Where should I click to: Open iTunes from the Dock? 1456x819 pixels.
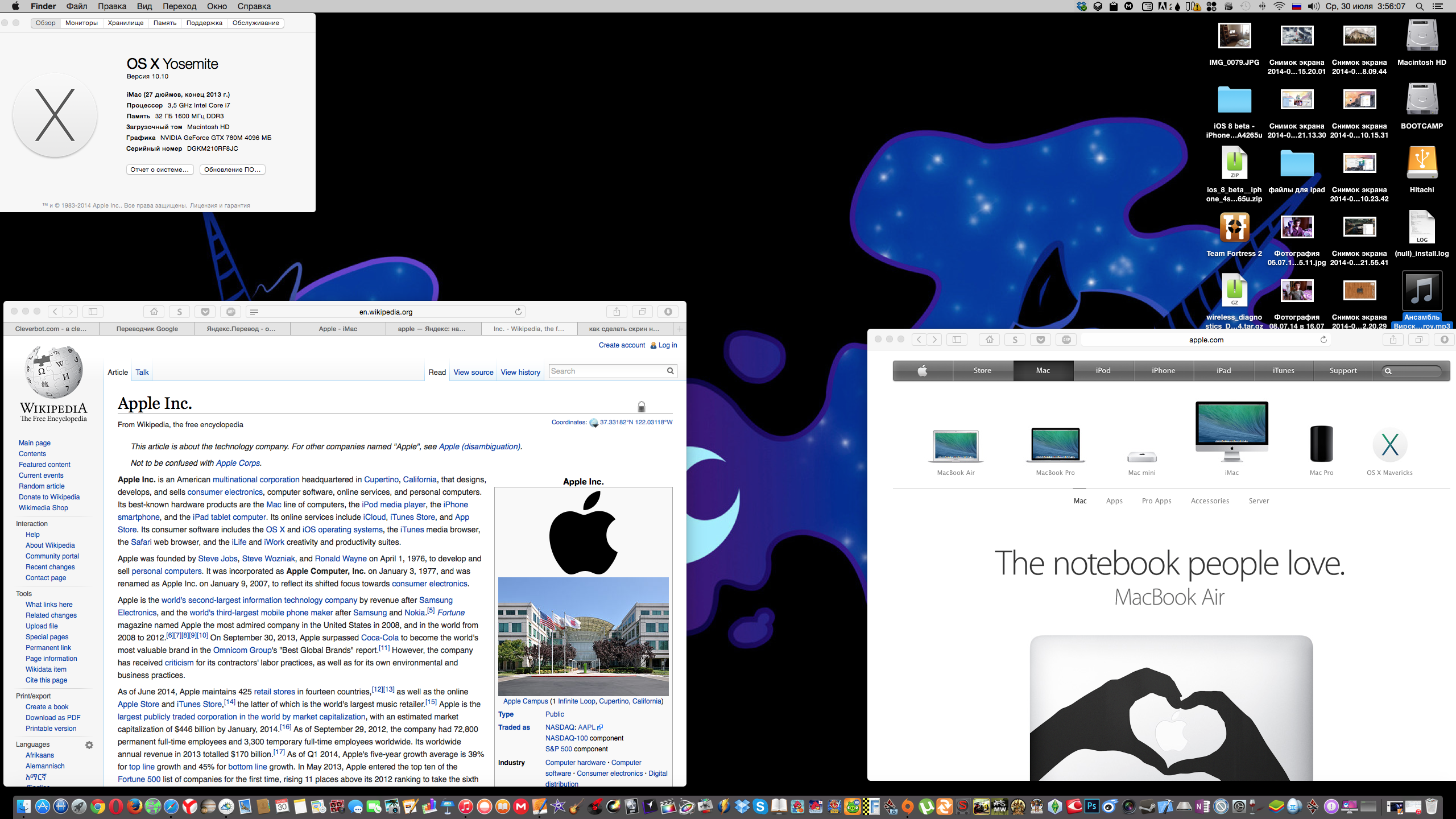(465, 806)
